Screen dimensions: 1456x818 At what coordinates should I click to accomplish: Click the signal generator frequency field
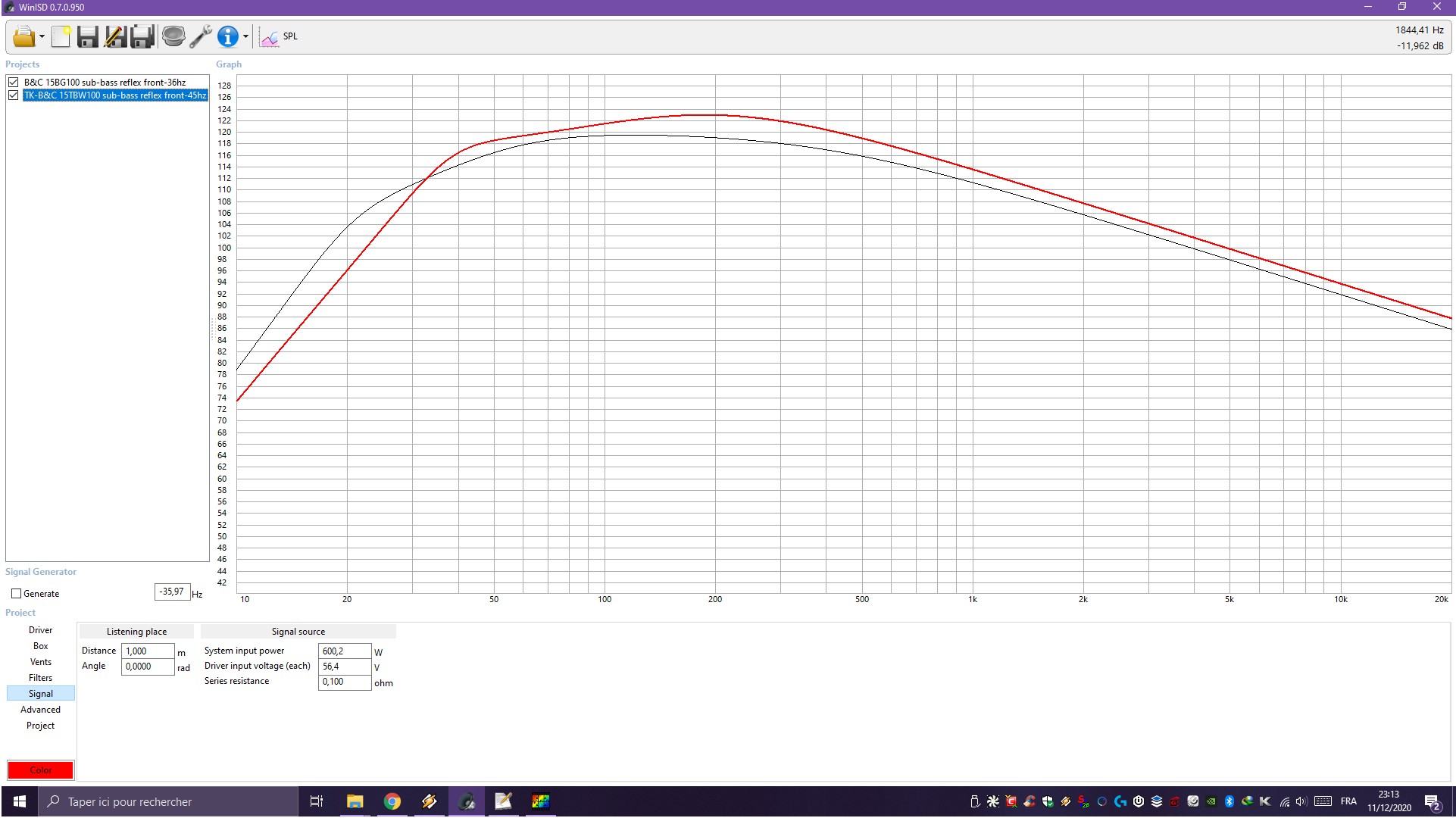(172, 592)
